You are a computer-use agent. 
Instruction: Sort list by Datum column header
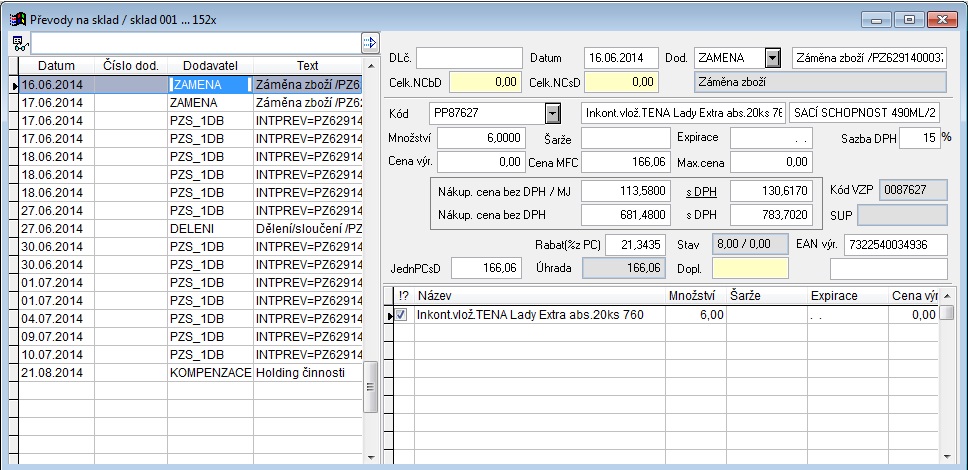[56, 65]
